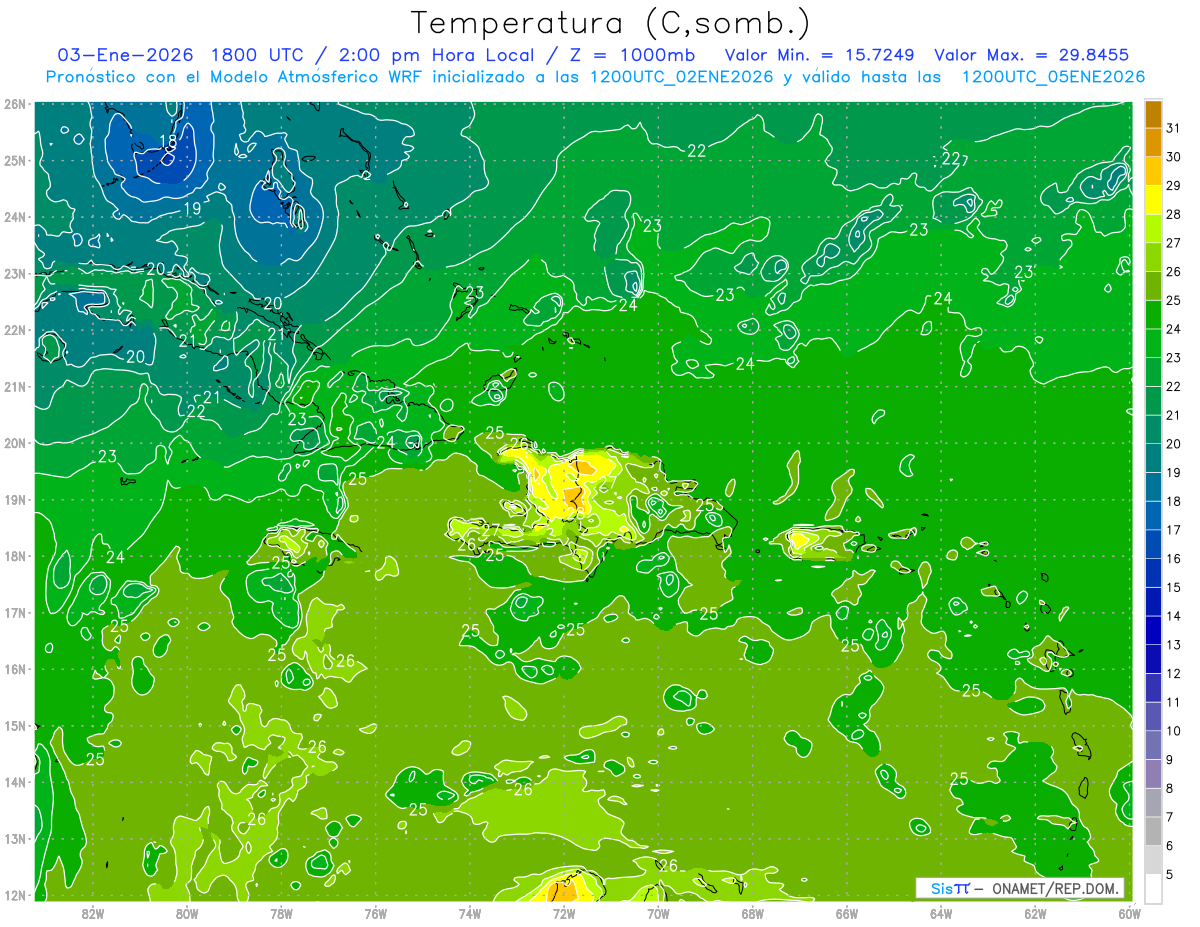
Task: Click the 24N latitude axis label
Action: 15,217
